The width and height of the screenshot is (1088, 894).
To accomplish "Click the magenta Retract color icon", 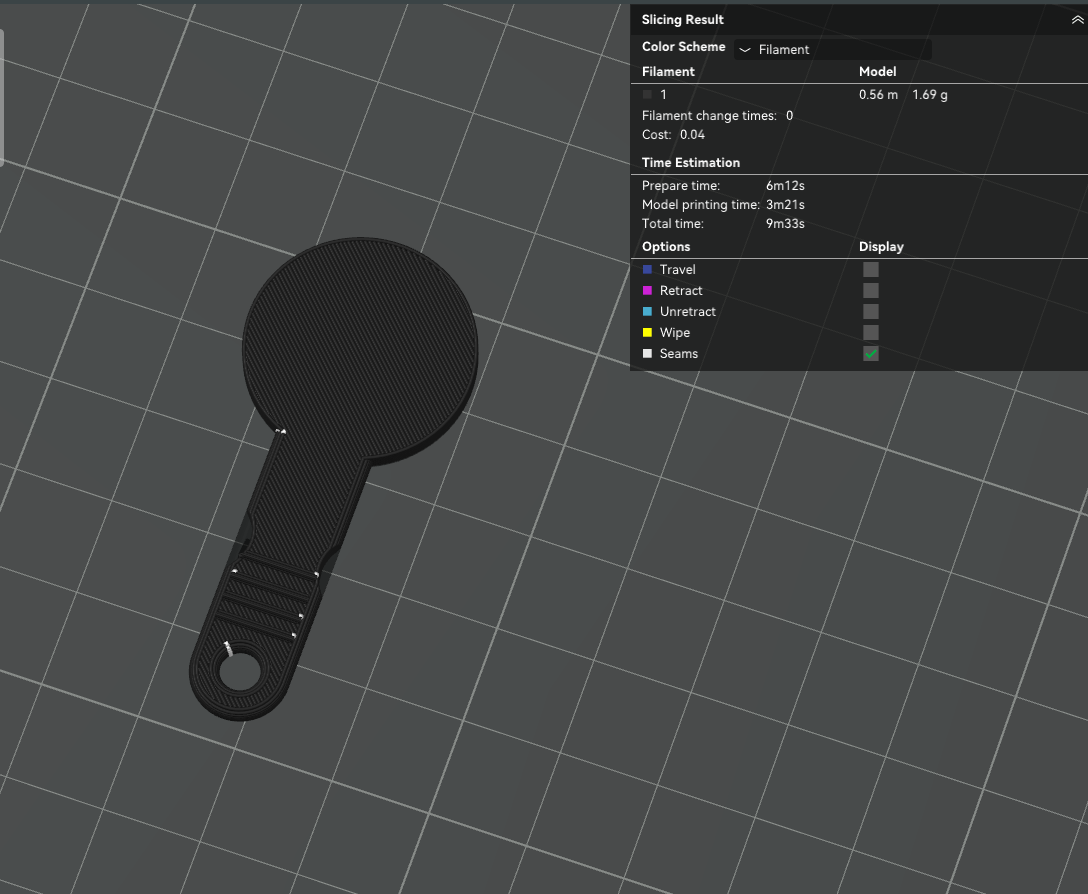I will [x=647, y=290].
